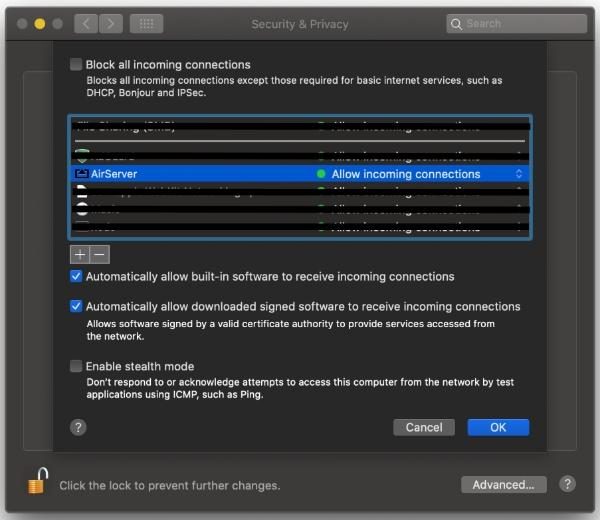Viewport: 600px width, 520px height.
Task: Click the Block all incoming connections label
Action: point(168,65)
